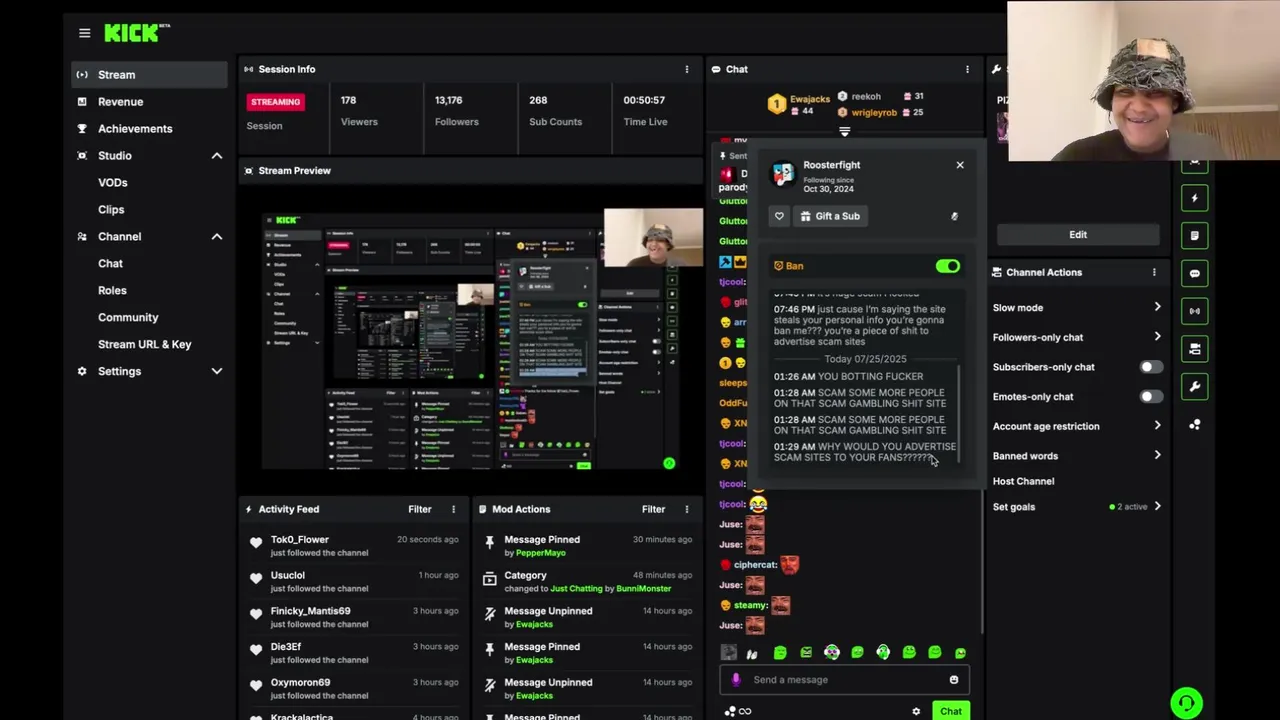
Task: Click the lightning bolt panel icon
Action: [x=1194, y=198]
